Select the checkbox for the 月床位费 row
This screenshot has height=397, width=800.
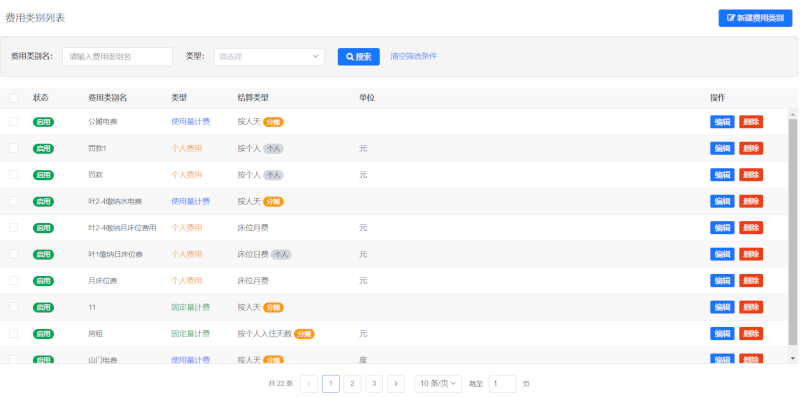[14, 280]
